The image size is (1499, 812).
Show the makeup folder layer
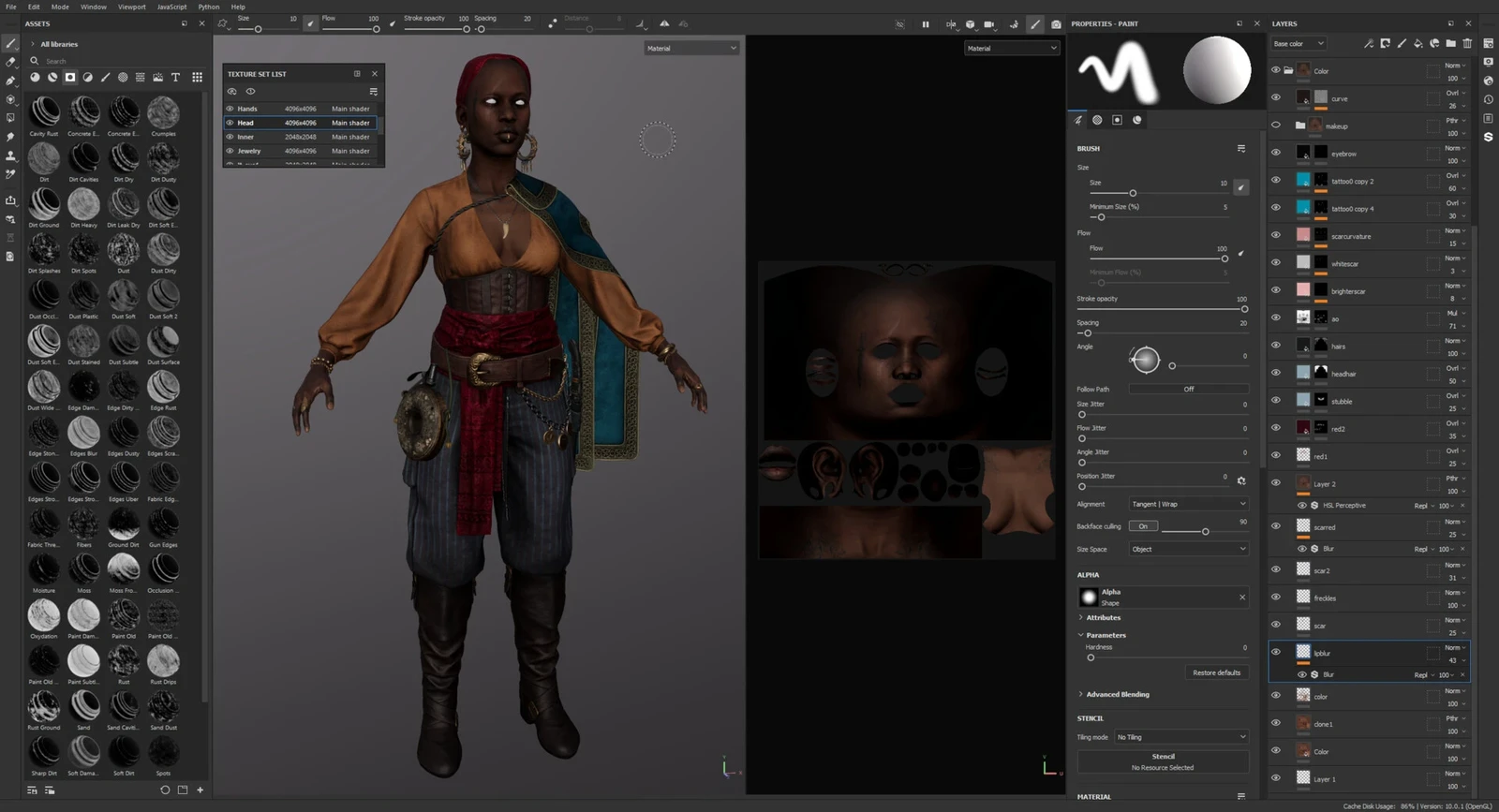pos(1275,125)
